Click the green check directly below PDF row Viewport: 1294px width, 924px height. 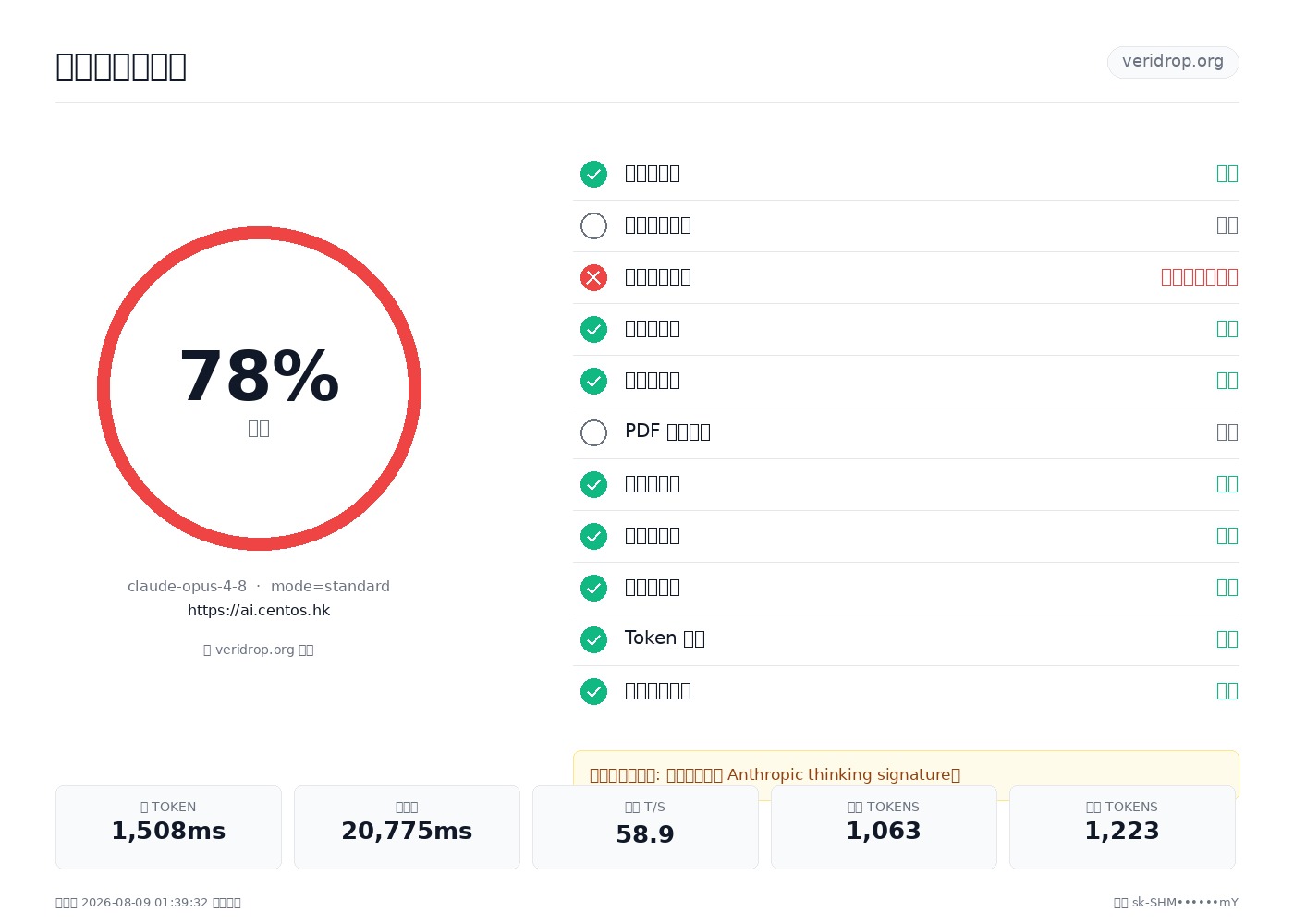593,484
